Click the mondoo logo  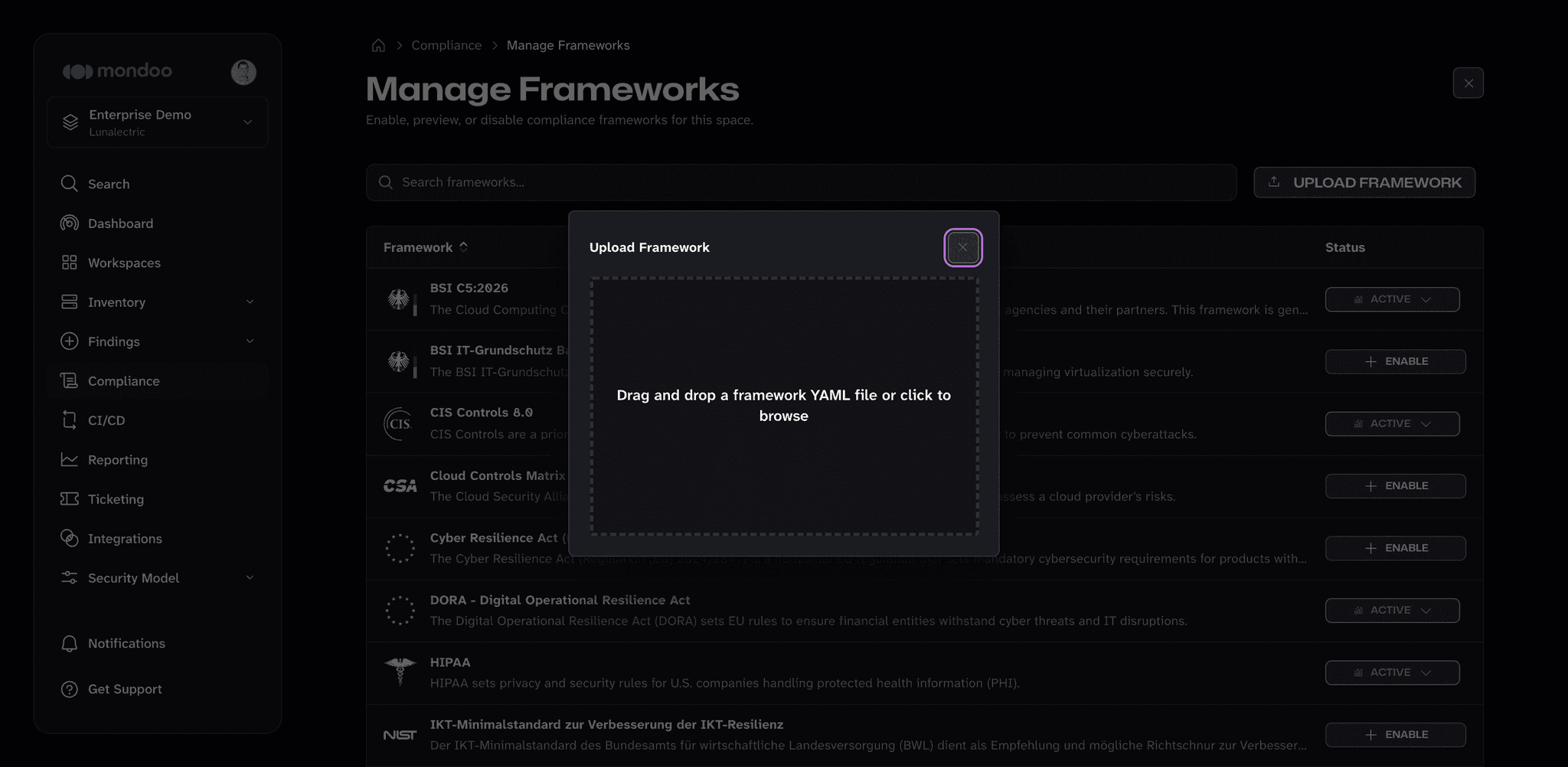point(117,71)
